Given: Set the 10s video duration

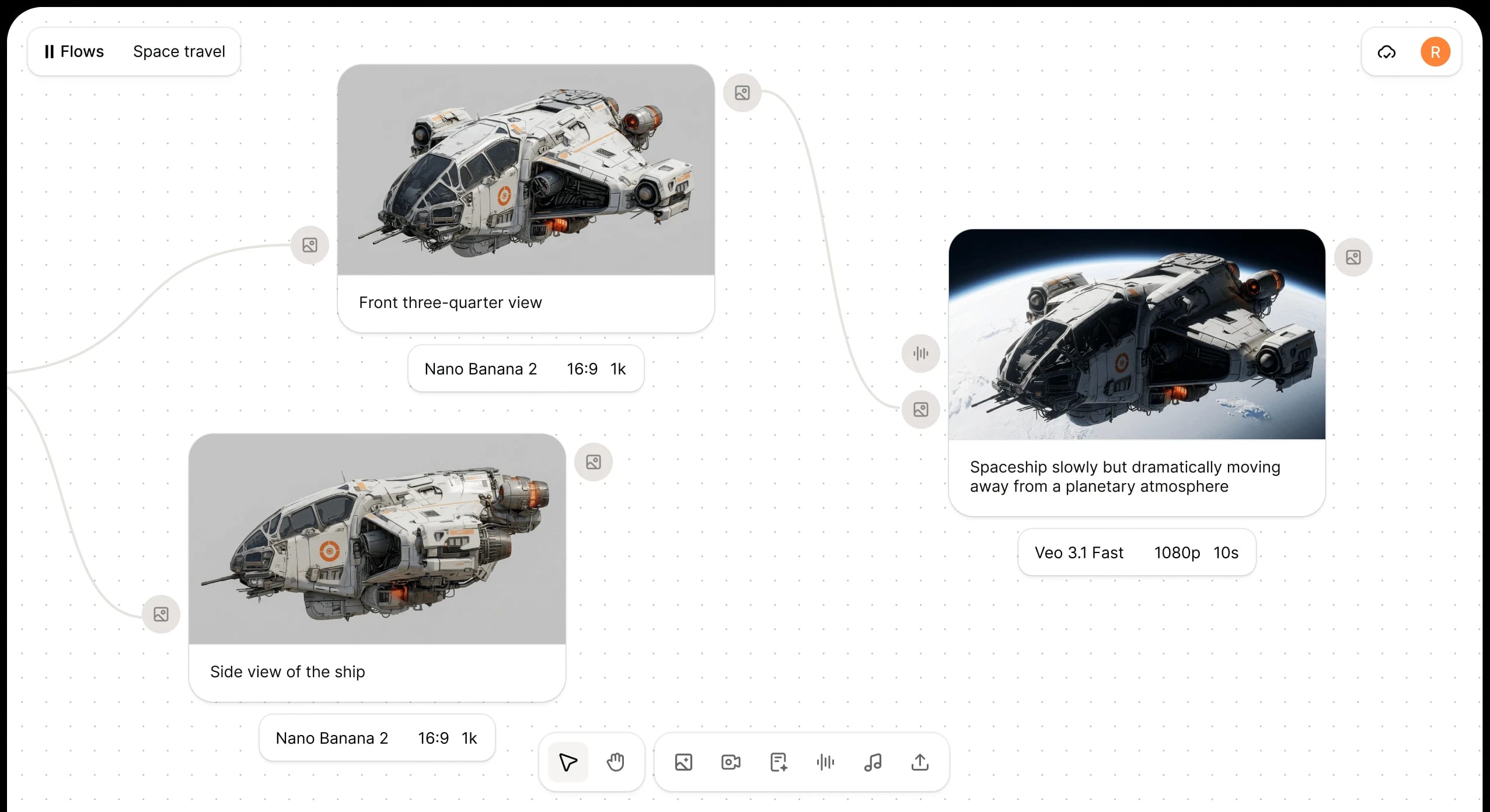Looking at the screenshot, I should pyautogui.click(x=1226, y=552).
